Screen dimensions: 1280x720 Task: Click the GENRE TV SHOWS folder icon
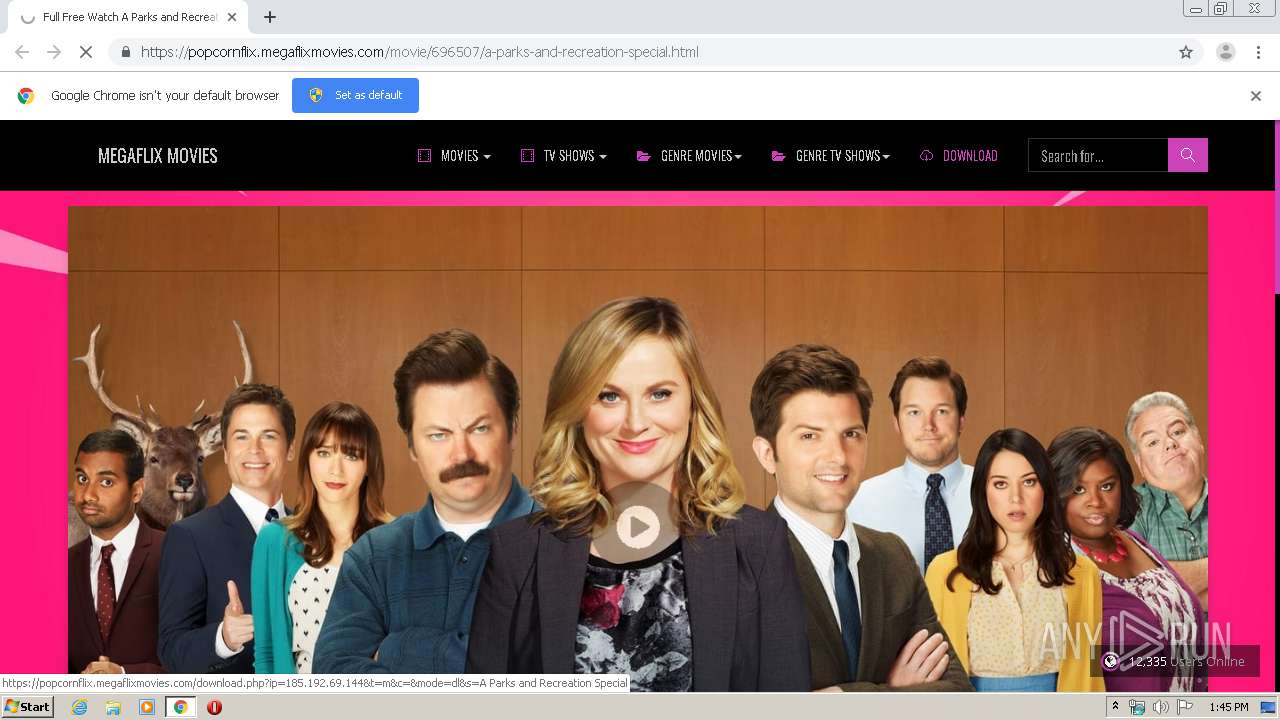pyautogui.click(x=778, y=156)
